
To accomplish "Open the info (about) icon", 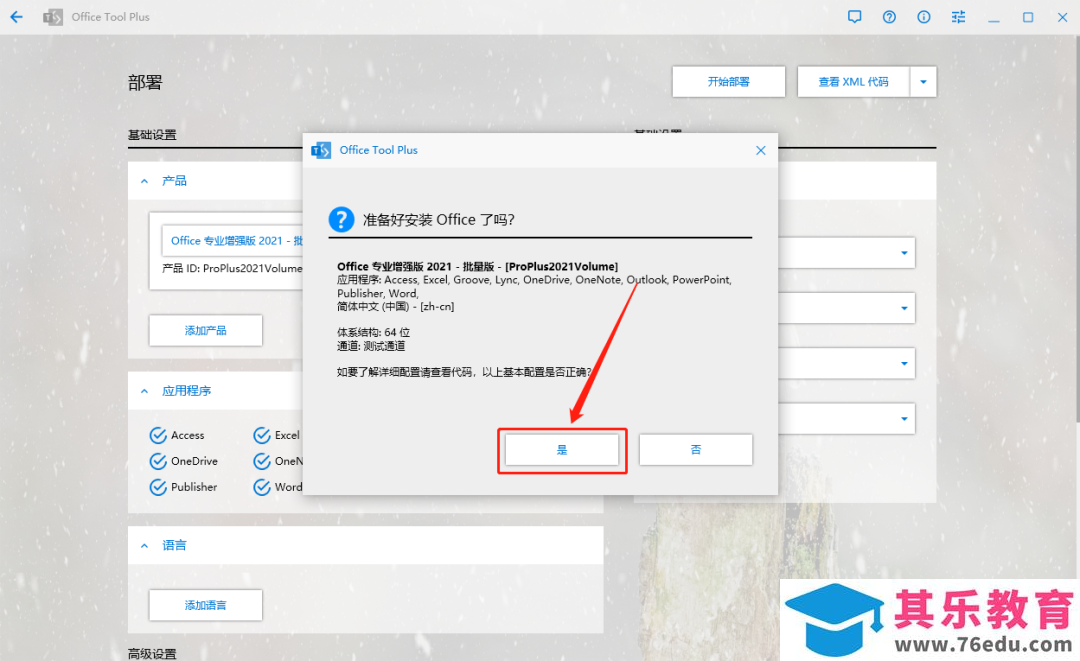I will (924, 17).
